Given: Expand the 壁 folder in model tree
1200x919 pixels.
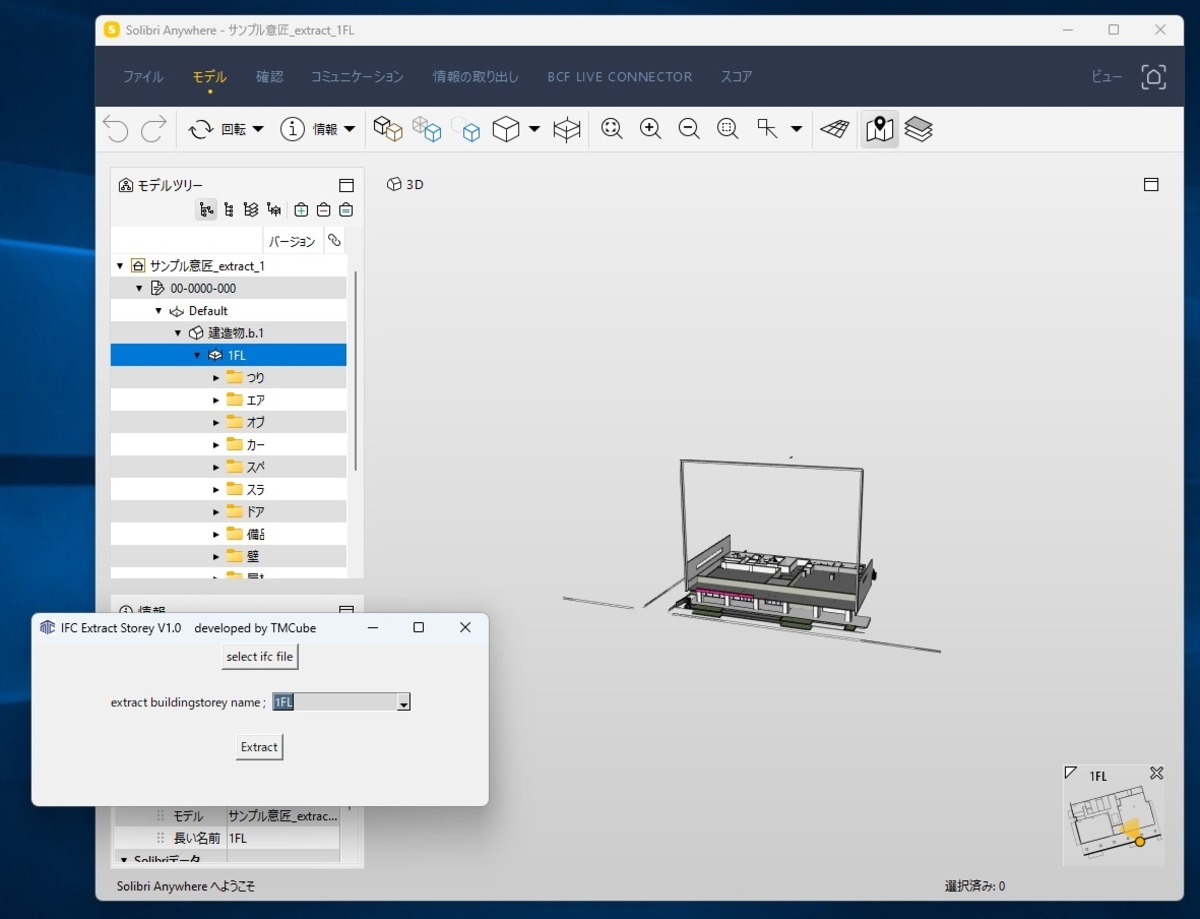Looking at the screenshot, I should [214, 555].
